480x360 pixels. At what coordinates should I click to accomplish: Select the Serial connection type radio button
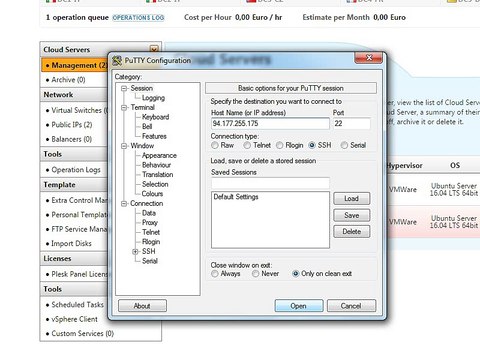pyautogui.click(x=344, y=145)
